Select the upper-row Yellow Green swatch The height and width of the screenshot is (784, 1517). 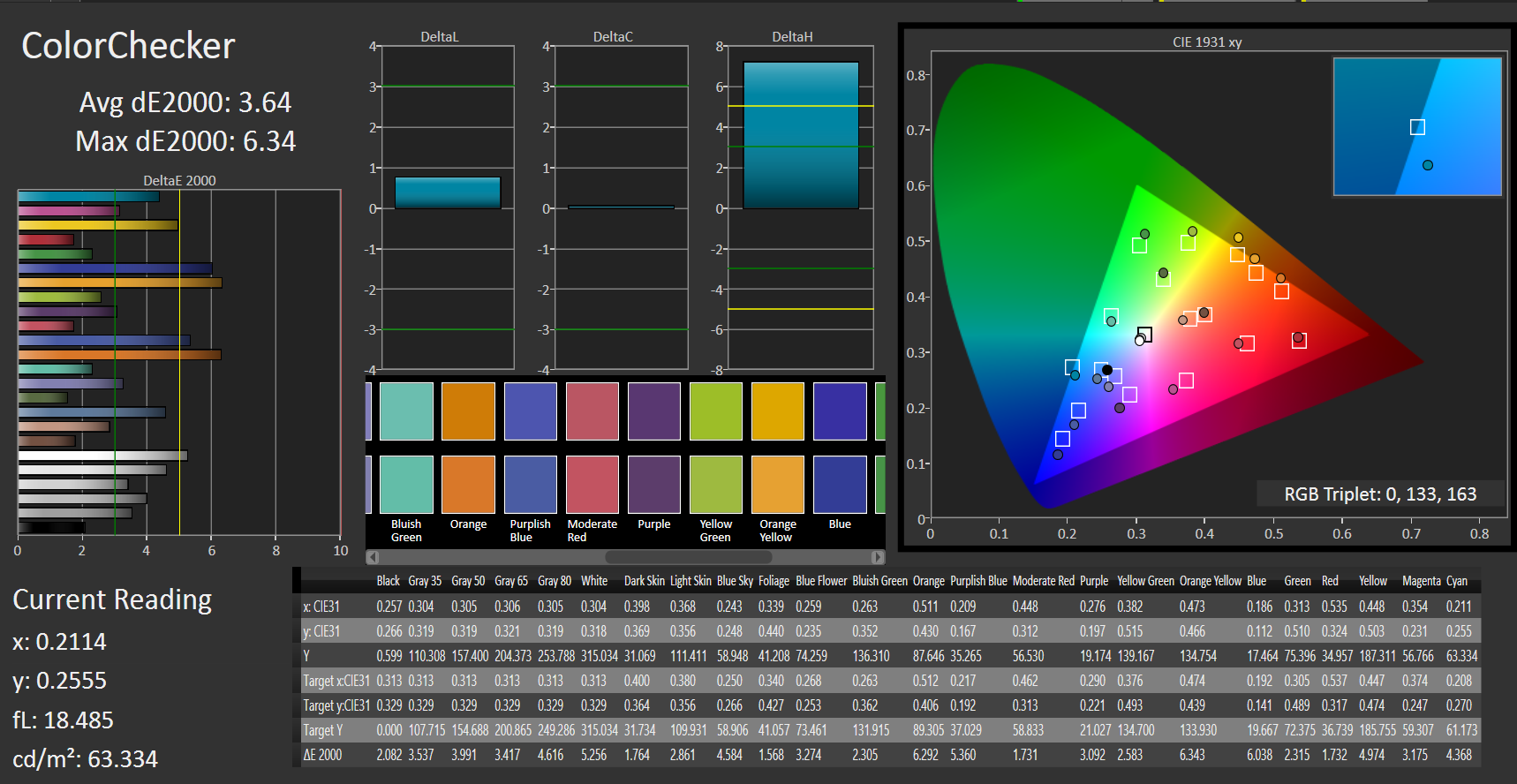[x=715, y=411]
